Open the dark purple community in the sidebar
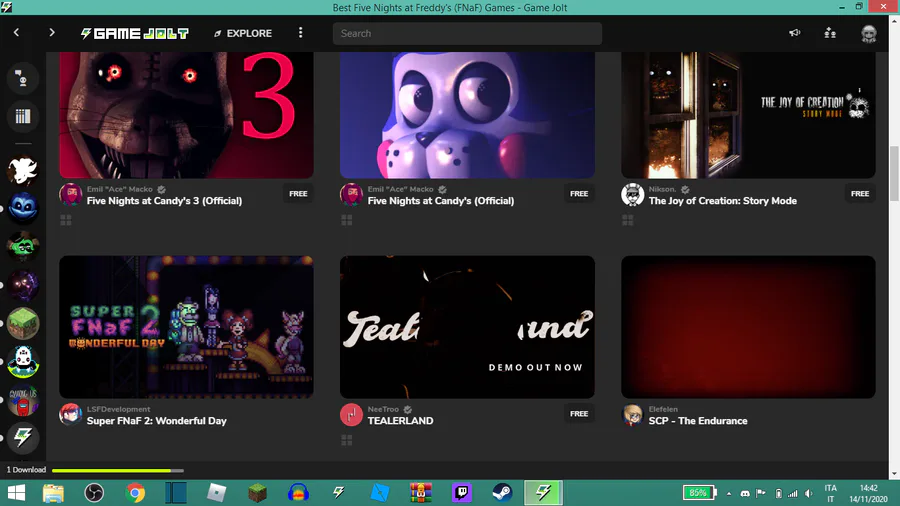Screen dimensions: 900x506 pos(23,285)
